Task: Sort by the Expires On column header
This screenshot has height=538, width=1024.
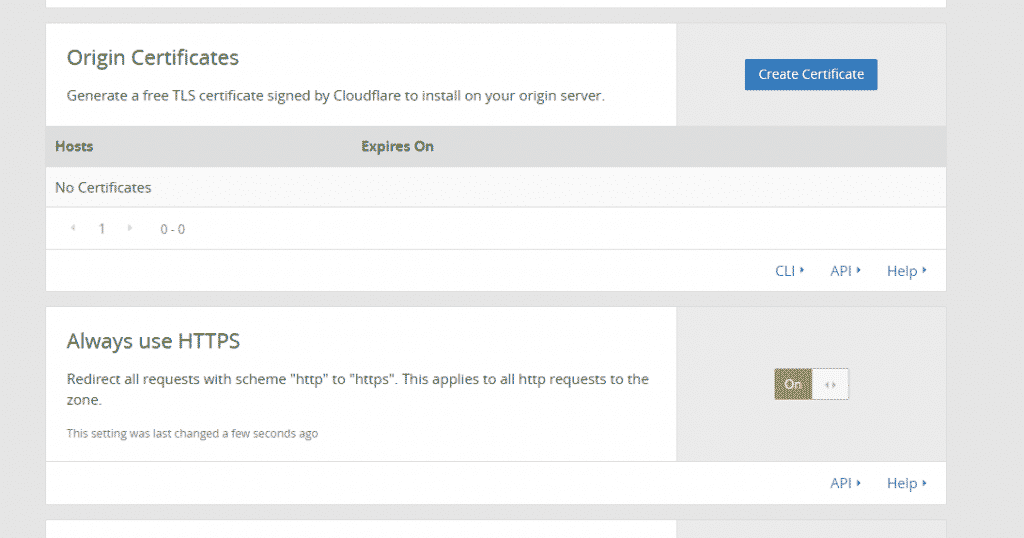Action: coord(397,146)
